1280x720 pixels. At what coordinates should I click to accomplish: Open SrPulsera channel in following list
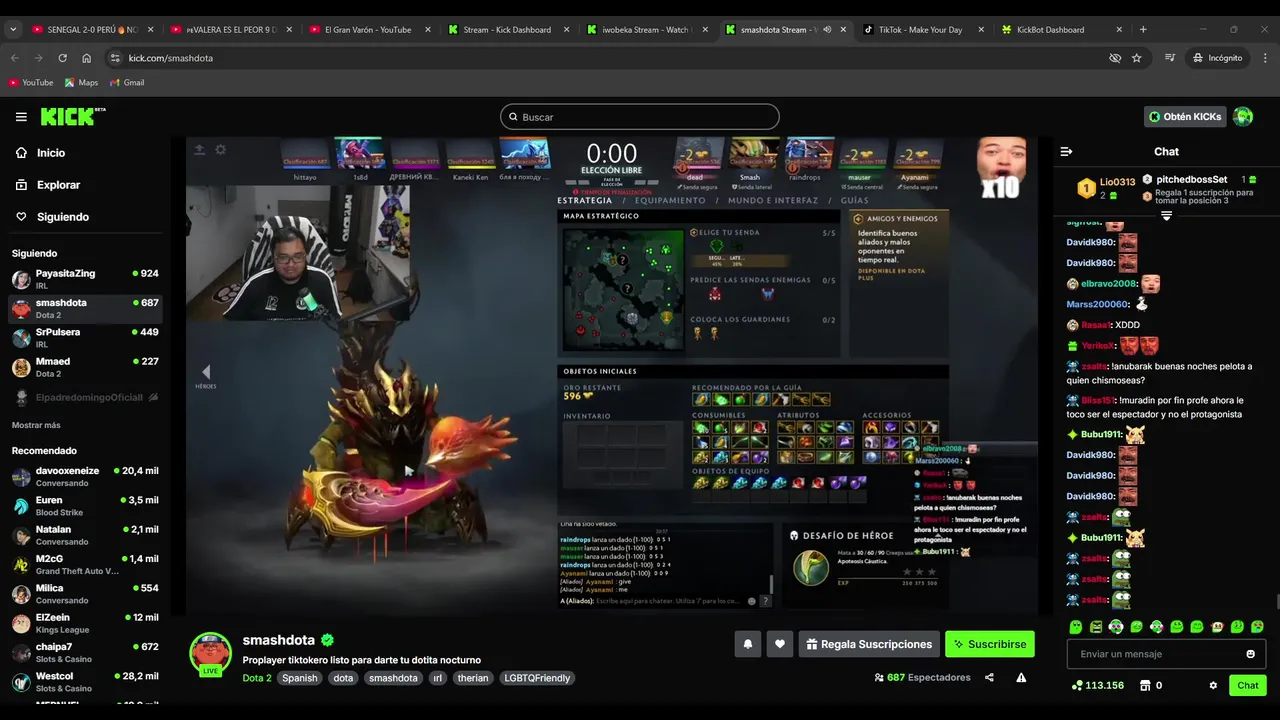(x=85, y=338)
